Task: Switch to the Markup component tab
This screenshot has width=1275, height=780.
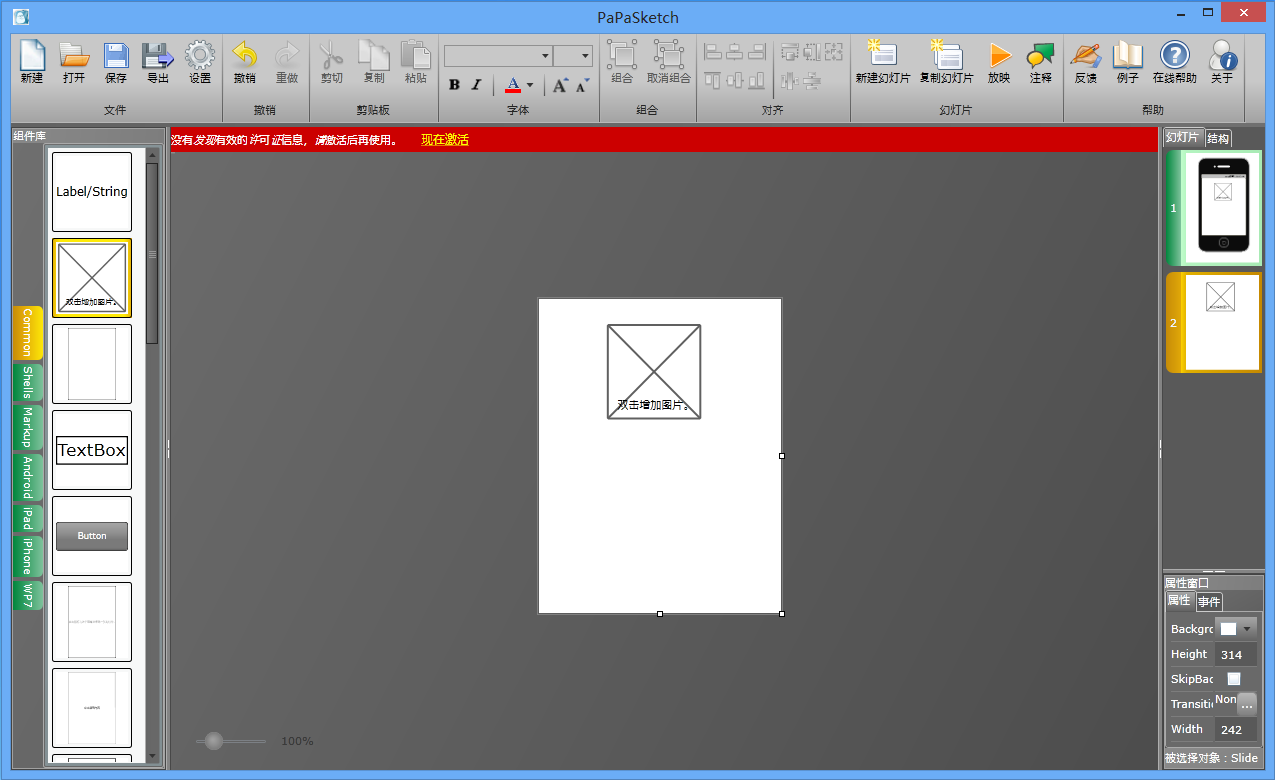Action: click(x=28, y=428)
